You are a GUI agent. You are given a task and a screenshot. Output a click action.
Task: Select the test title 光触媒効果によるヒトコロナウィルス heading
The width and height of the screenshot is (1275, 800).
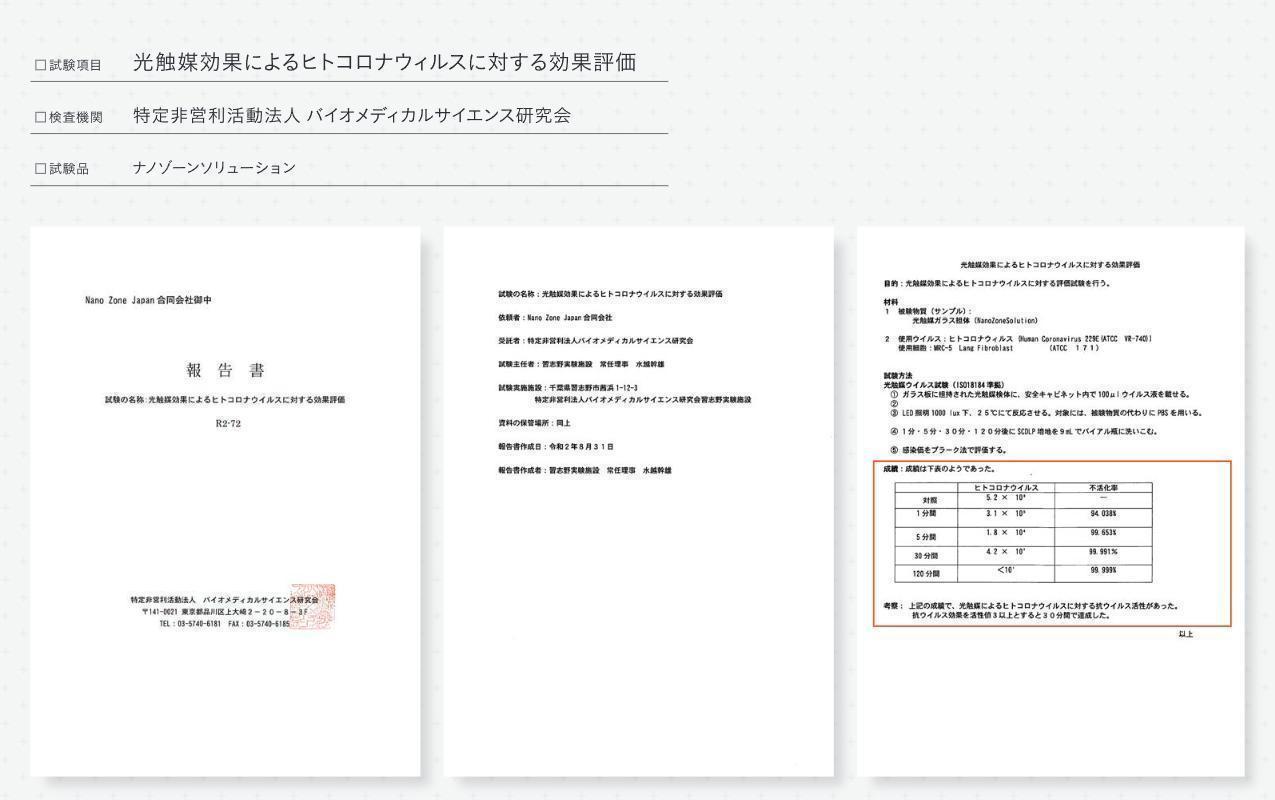tap(384, 62)
